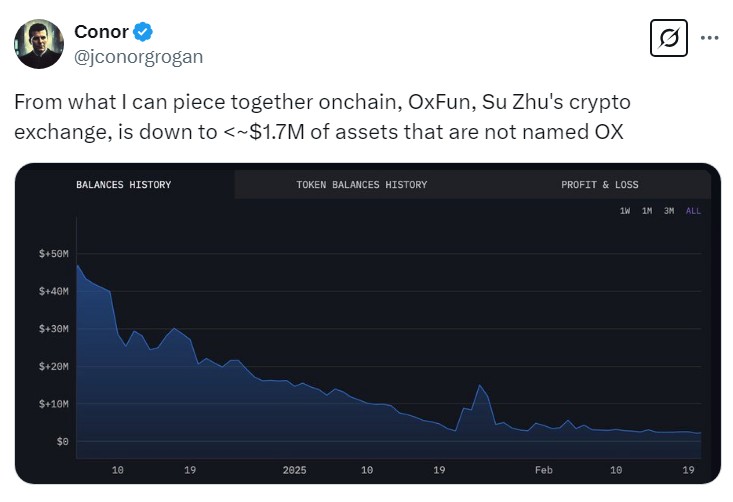Click the chart peak near $+50M

(77, 265)
